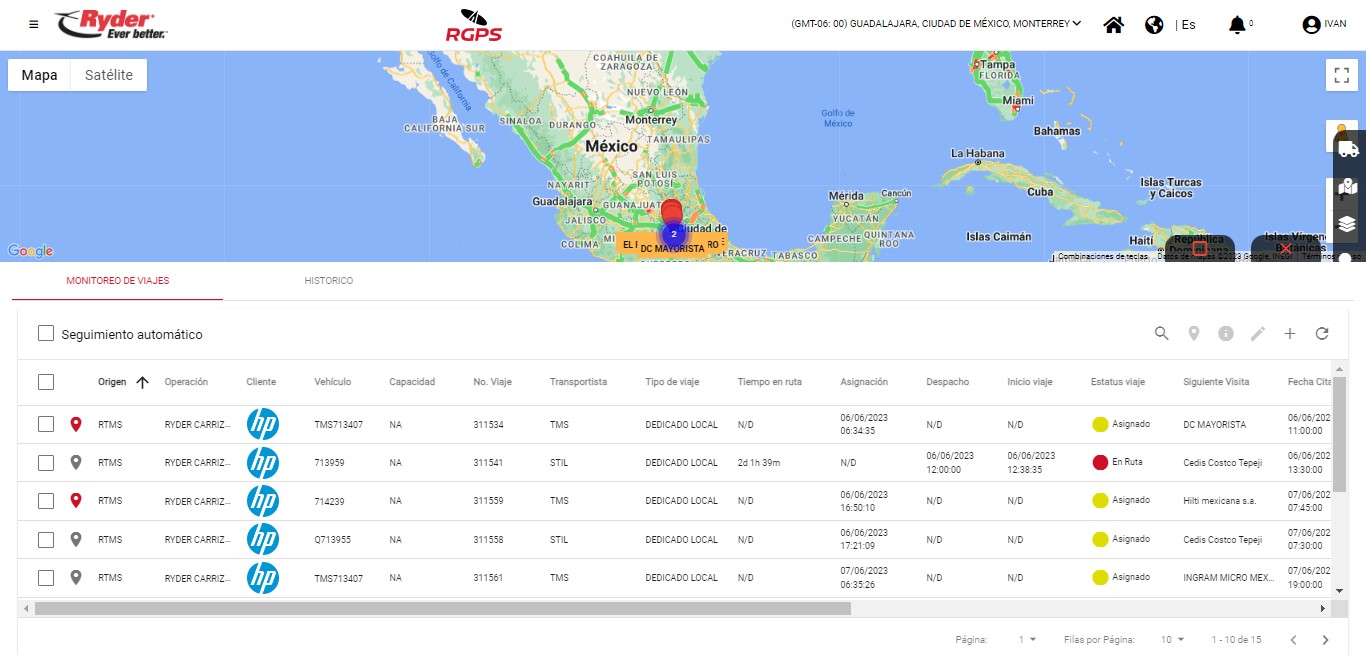Screen dimensions: 1366x655
Task: Click the search icon above table
Action: pos(1161,334)
